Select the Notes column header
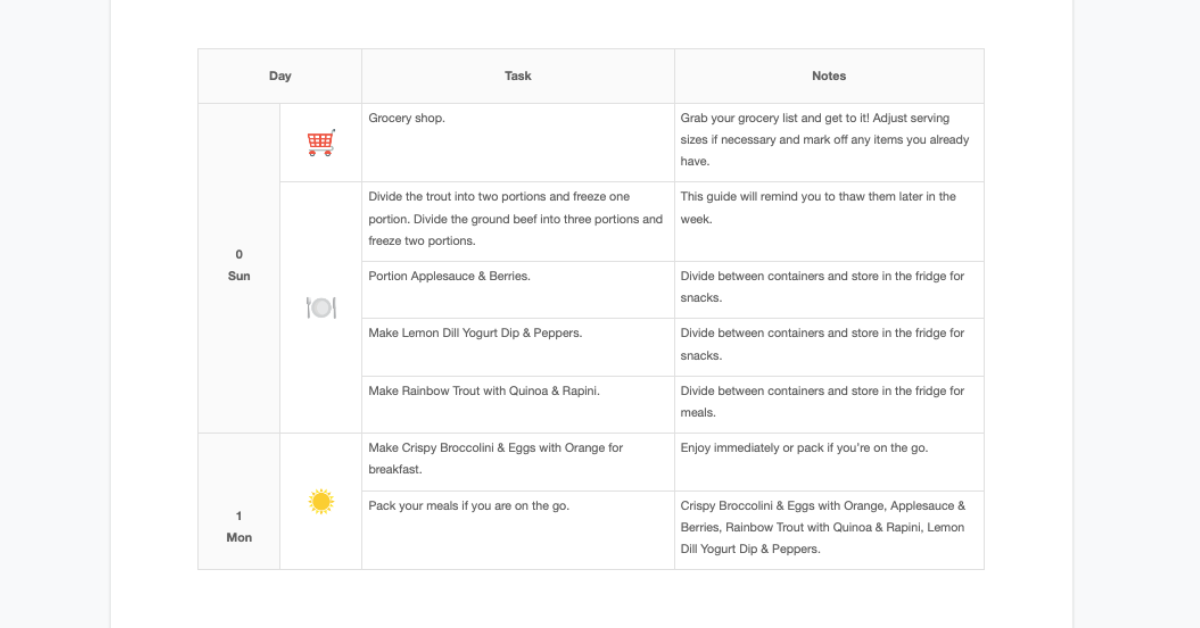This screenshot has width=1200, height=628. [829, 76]
